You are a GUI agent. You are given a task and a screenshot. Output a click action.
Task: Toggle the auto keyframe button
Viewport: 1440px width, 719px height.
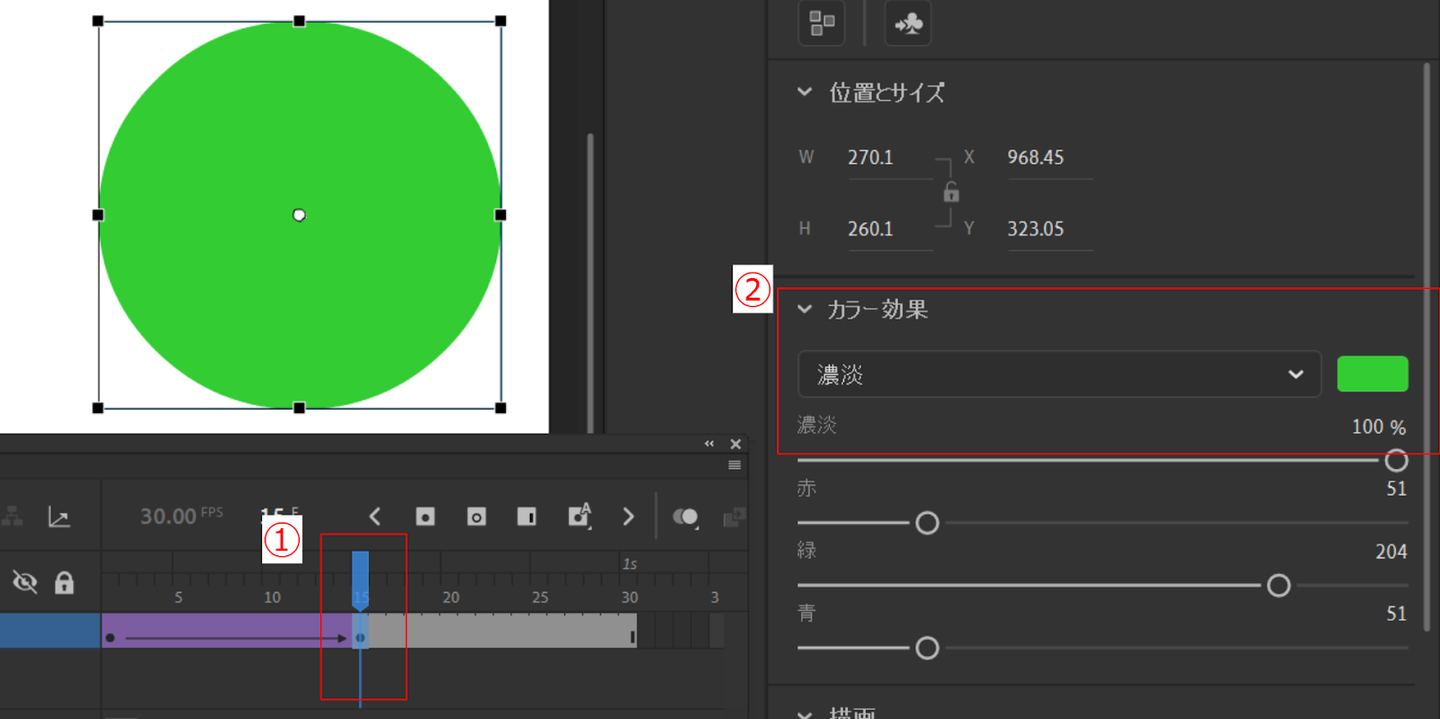point(579,515)
